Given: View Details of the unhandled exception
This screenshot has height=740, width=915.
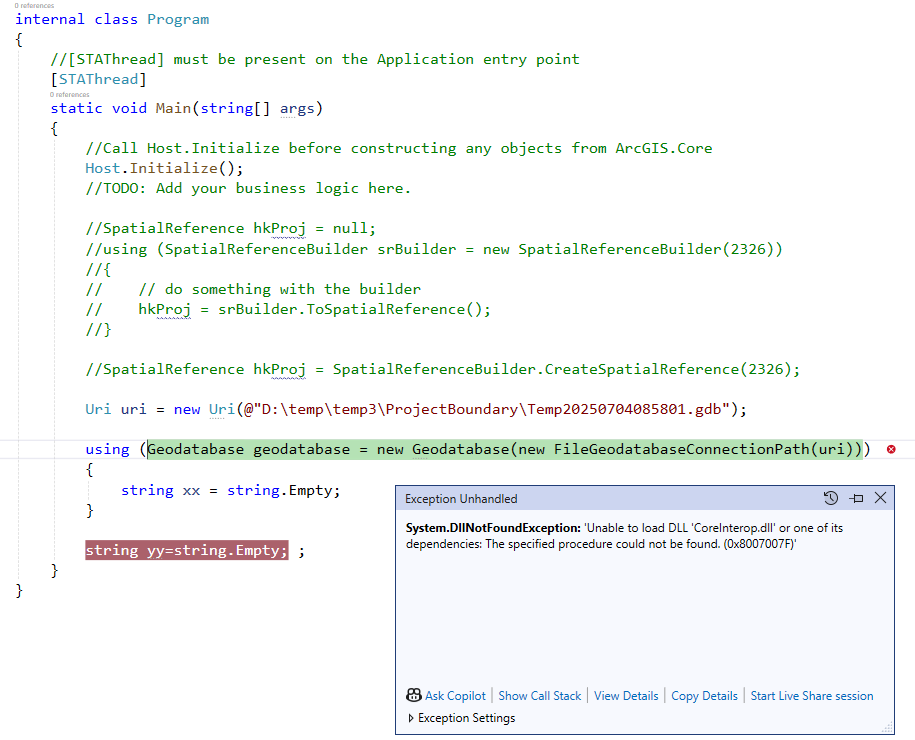Looking at the screenshot, I should (x=625, y=695).
